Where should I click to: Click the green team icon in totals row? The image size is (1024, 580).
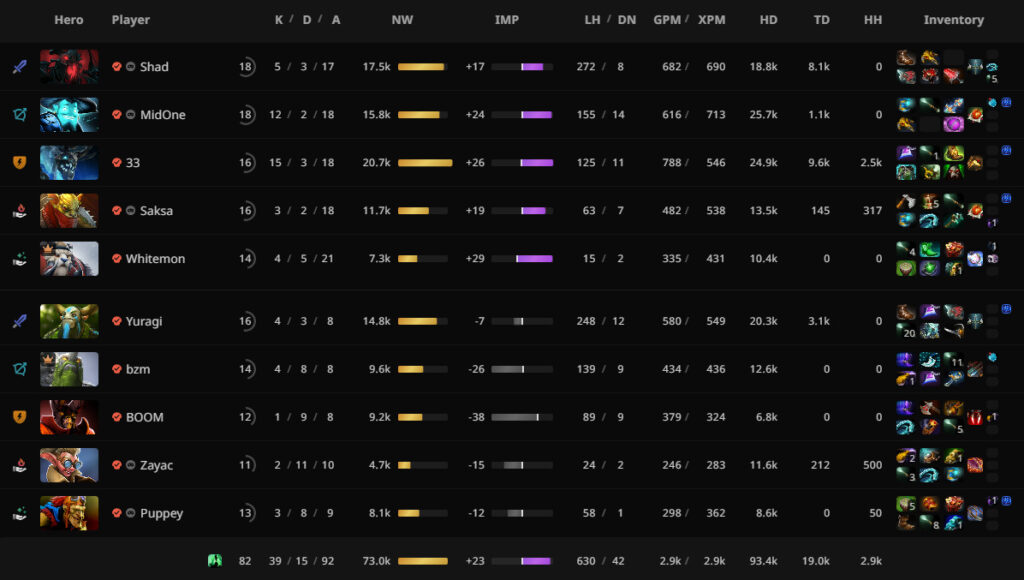coord(214,561)
